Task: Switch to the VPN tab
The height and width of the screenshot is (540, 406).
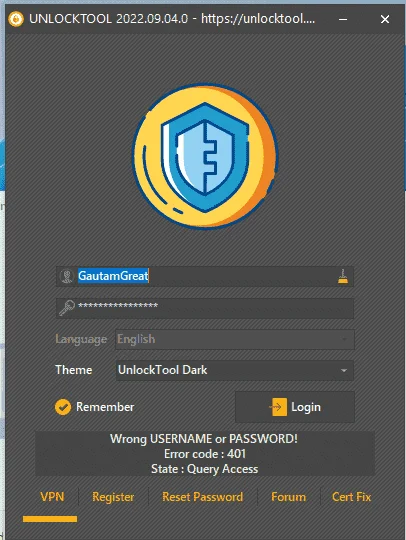Action: coord(52,497)
